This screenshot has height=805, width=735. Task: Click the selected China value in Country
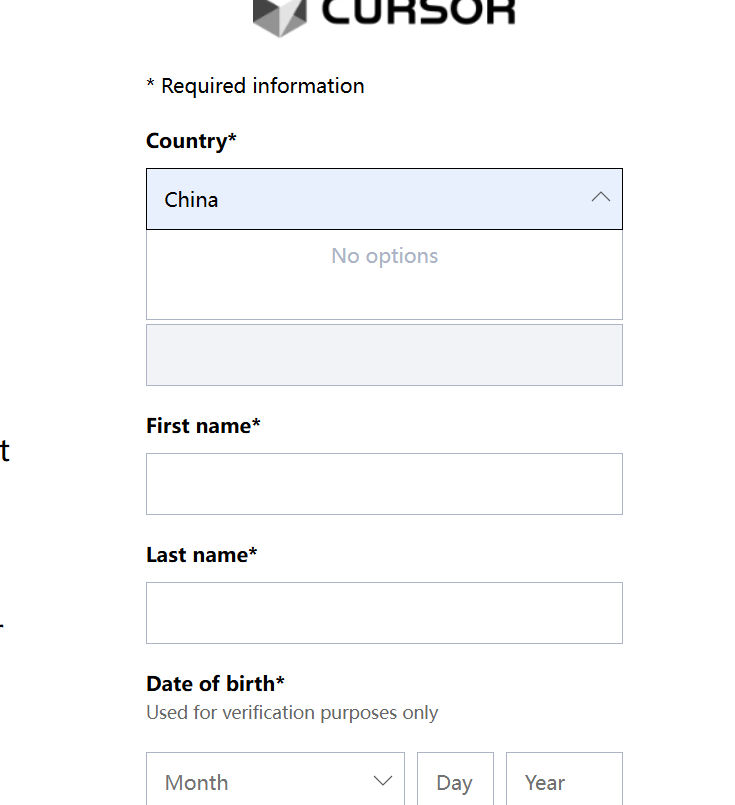point(192,200)
